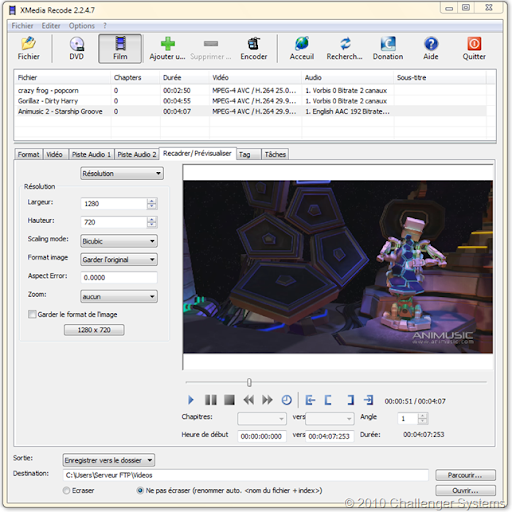Open the Fichier menu
The width and height of the screenshot is (512, 512).
pyautogui.click(x=22, y=26)
